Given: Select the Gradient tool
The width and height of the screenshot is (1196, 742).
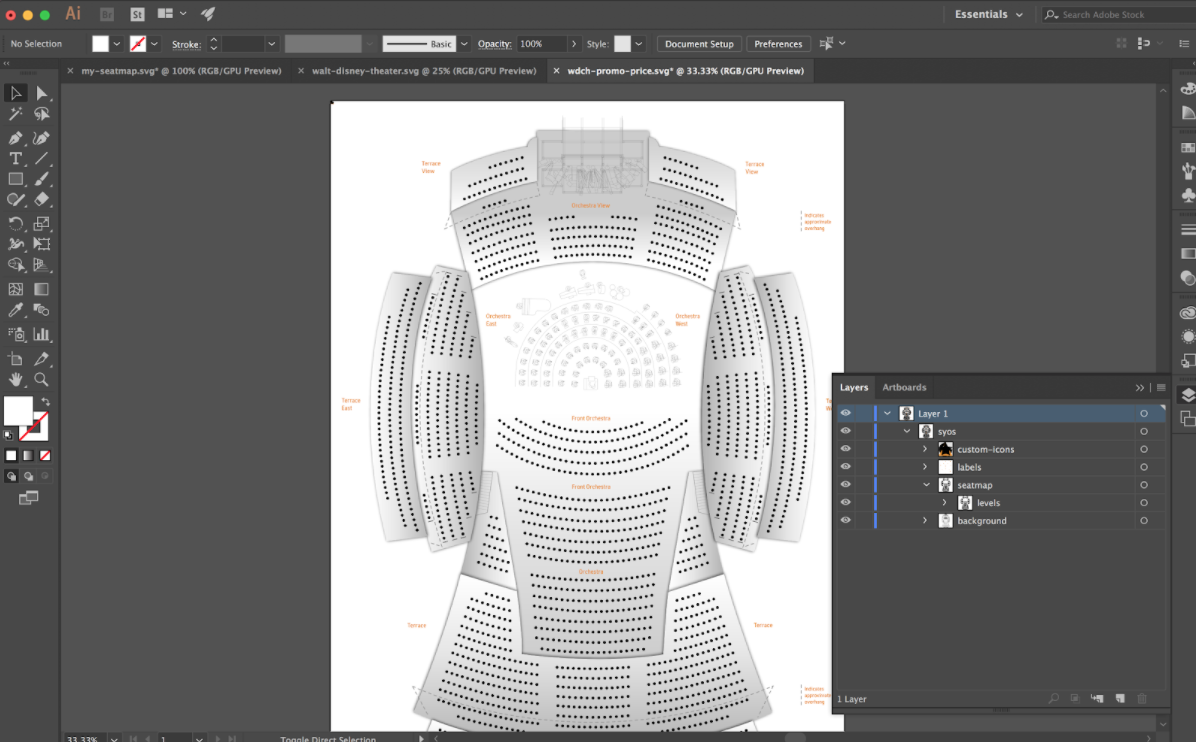Looking at the screenshot, I should [41, 289].
